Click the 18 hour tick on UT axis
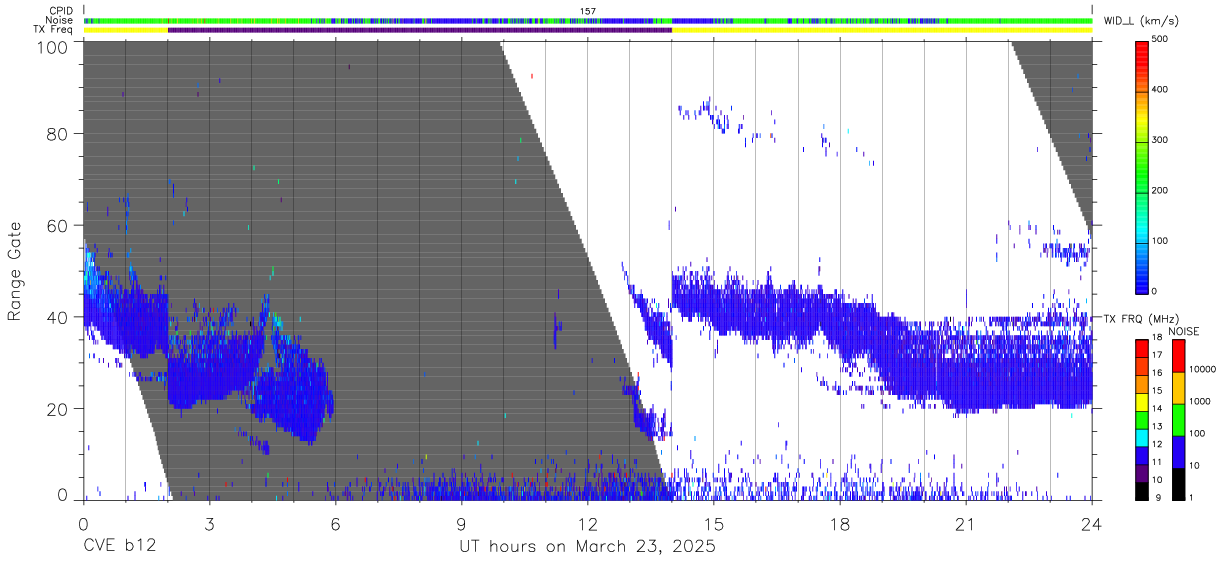Screen dimensions: 1228x567 tap(840, 524)
